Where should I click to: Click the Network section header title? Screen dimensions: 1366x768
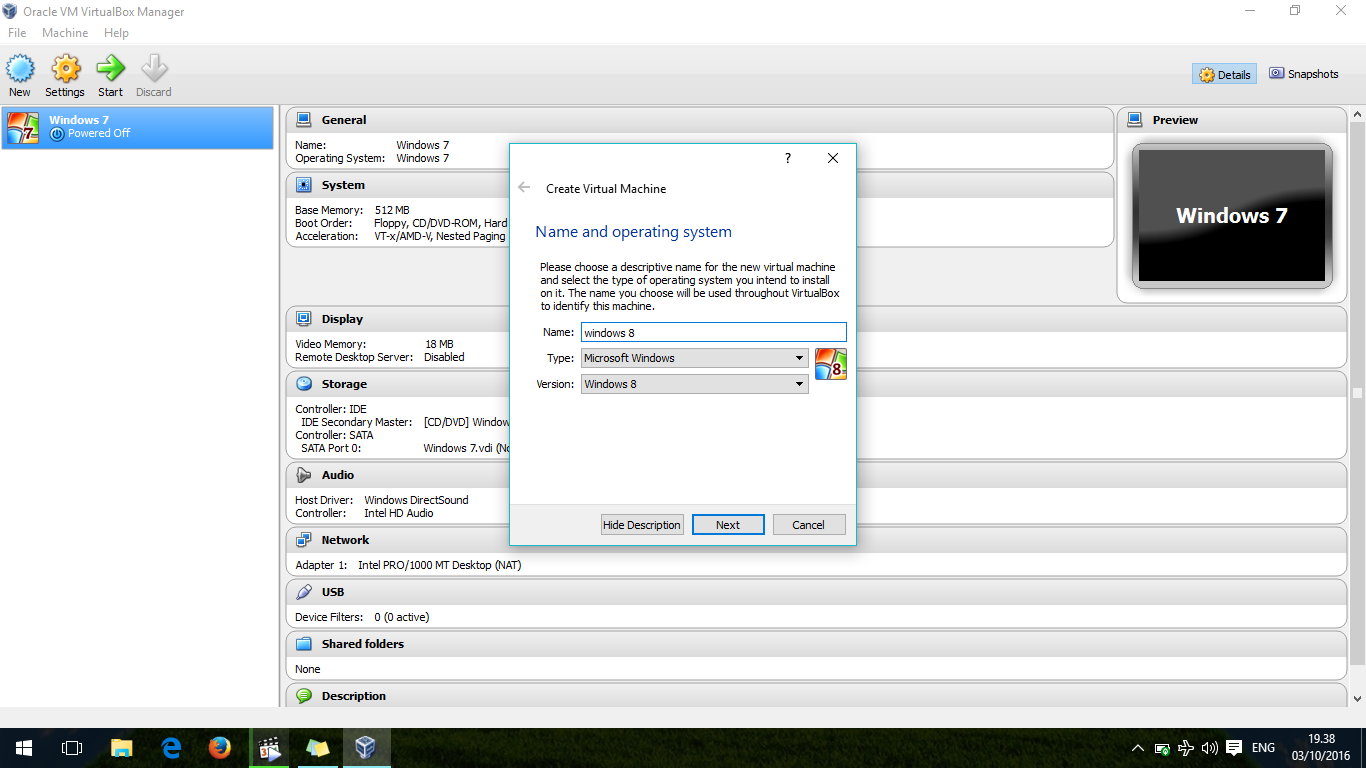(345, 540)
